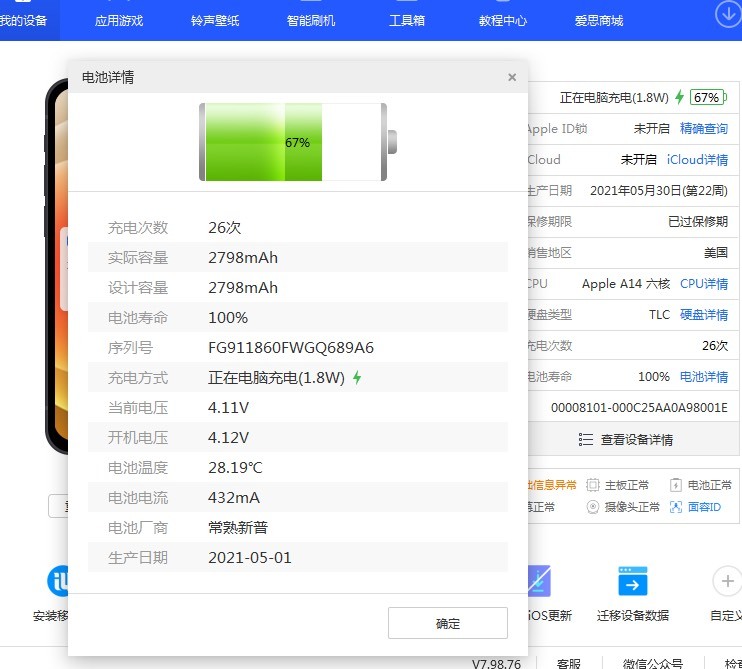This screenshot has height=669, width=742.
Task: Click the 电池电流 value 432mA
Action: tap(234, 498)
